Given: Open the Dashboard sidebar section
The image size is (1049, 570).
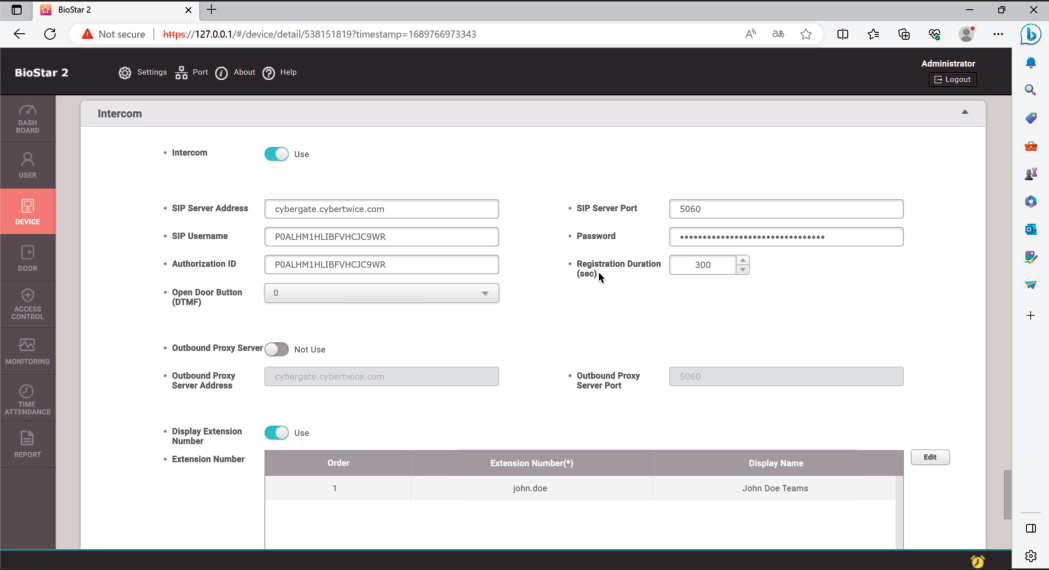Looking at the screenshot, I should [x=27, y=118].
